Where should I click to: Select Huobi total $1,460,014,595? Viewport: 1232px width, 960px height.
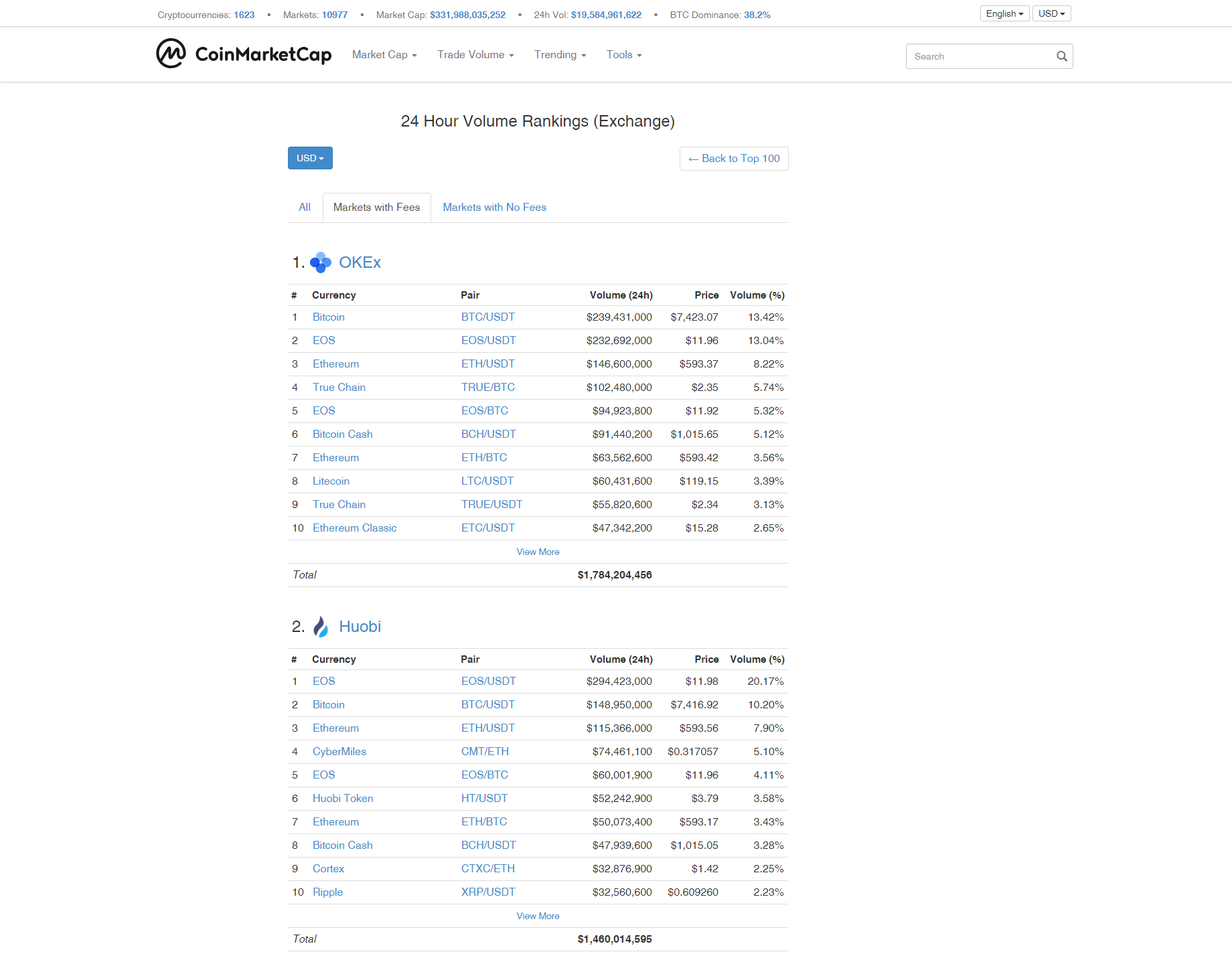(615, 939)
